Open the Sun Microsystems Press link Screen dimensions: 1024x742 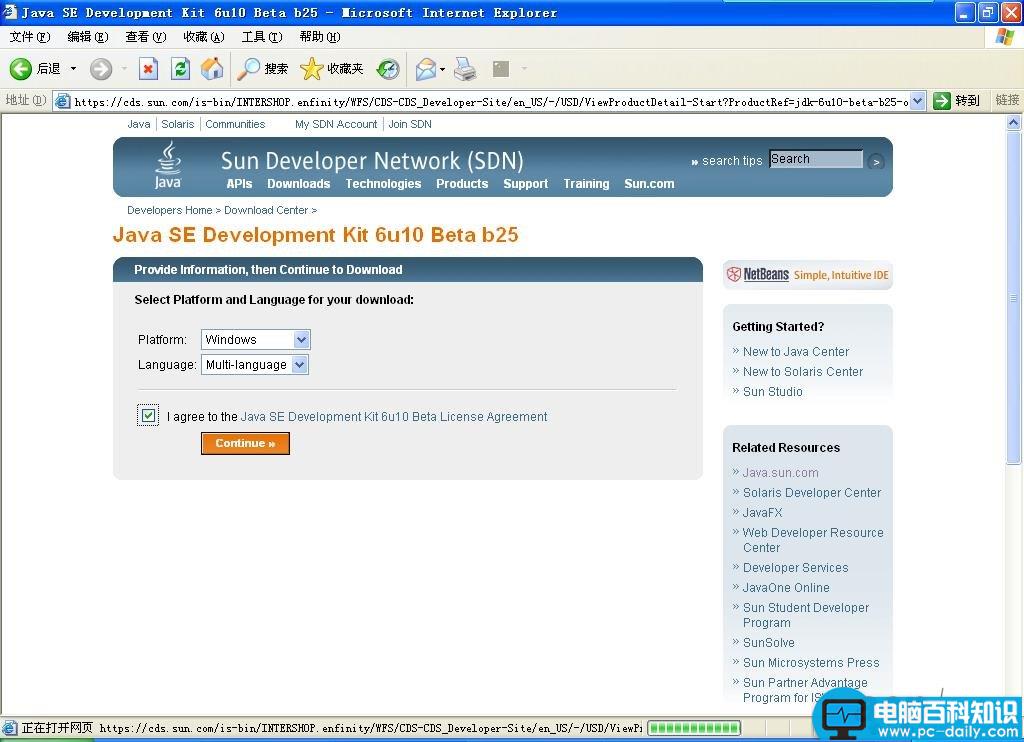click(811, 663)
